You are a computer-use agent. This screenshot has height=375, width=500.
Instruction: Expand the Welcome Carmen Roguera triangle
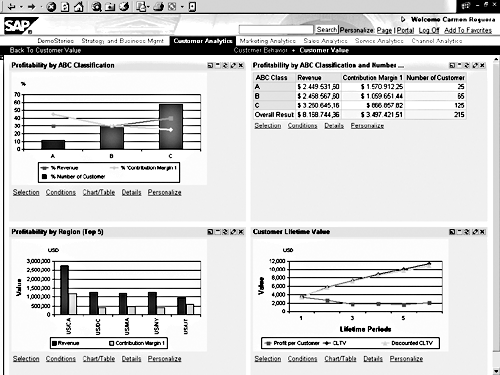click(x=403, y=20)
